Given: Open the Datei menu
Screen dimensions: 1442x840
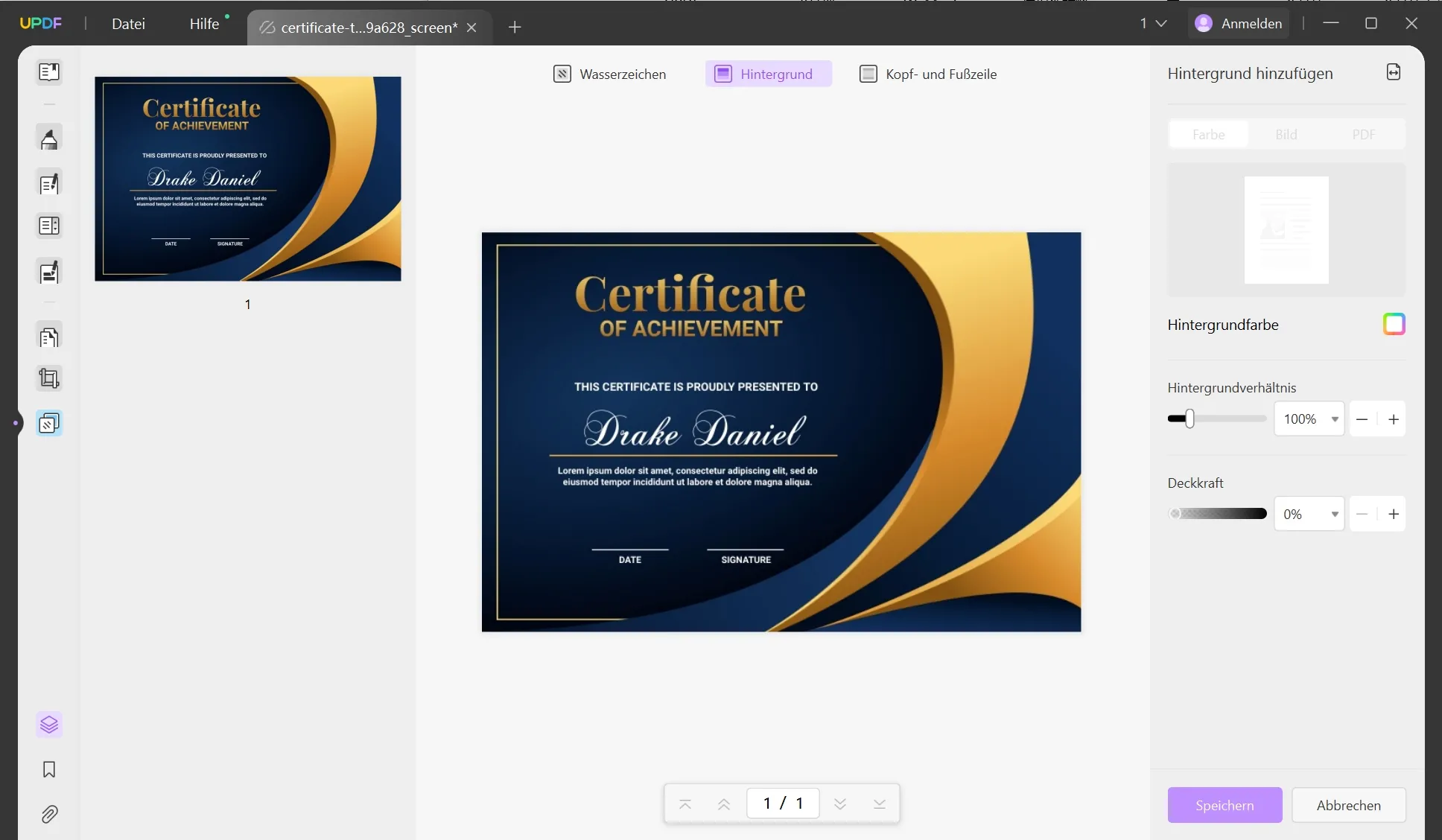Looking at the screenshot, I should click(x=128, y=24).
